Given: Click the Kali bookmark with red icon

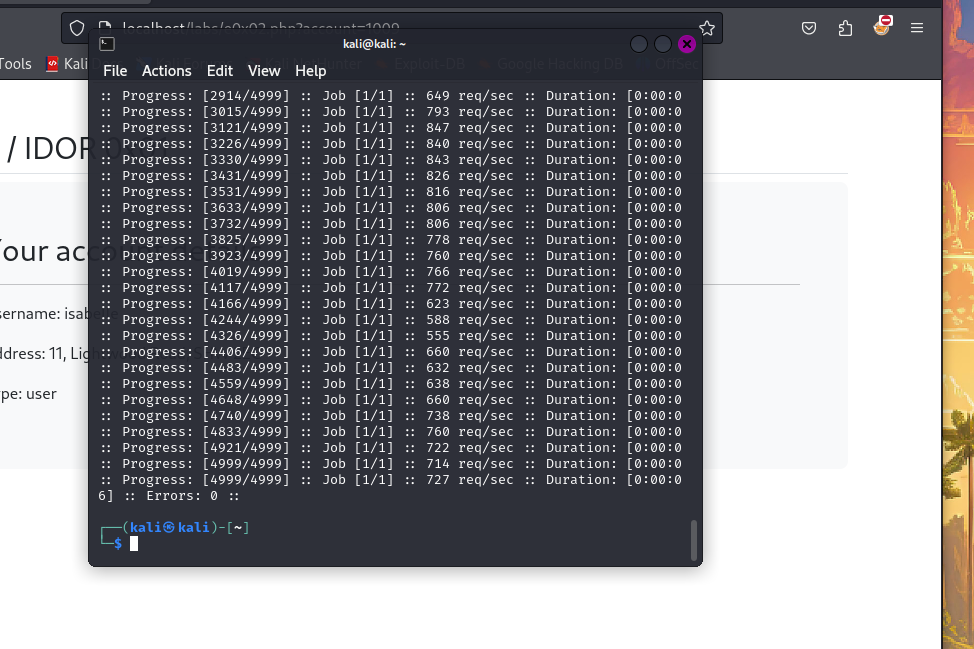Looking at the screenshot, I should [x=68, y=63].
